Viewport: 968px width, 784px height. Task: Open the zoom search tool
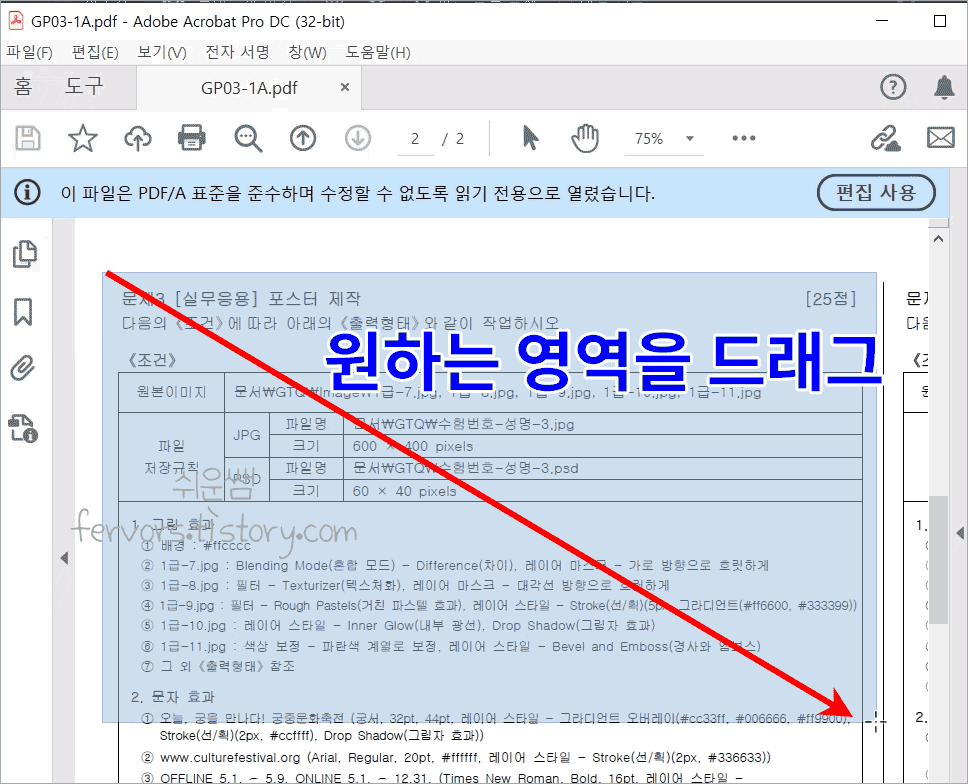(248, 138)
